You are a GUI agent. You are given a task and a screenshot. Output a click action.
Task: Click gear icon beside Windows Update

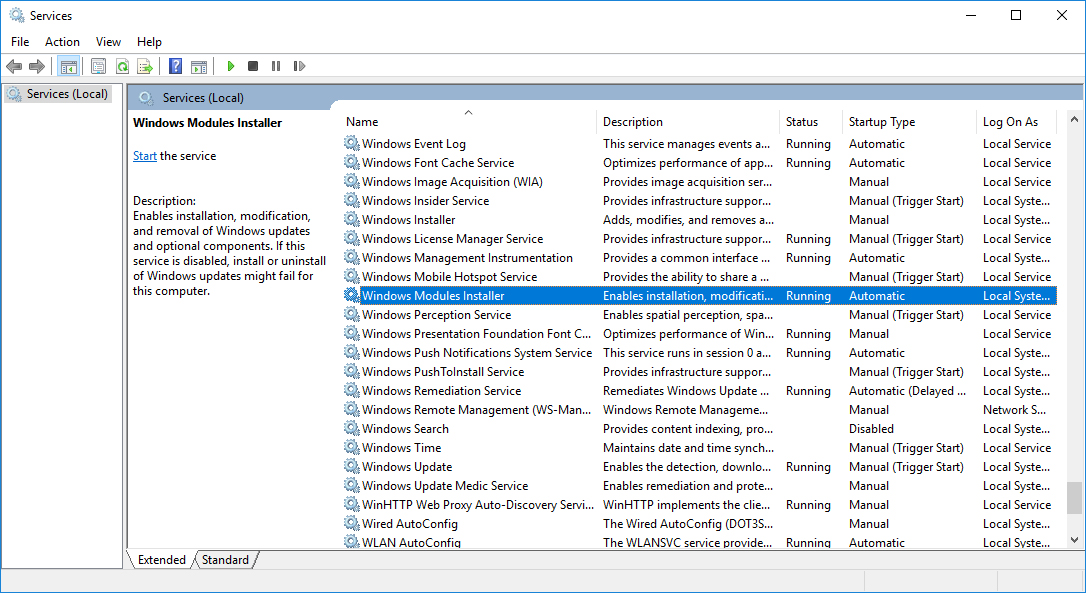click(x=352, y=467)
